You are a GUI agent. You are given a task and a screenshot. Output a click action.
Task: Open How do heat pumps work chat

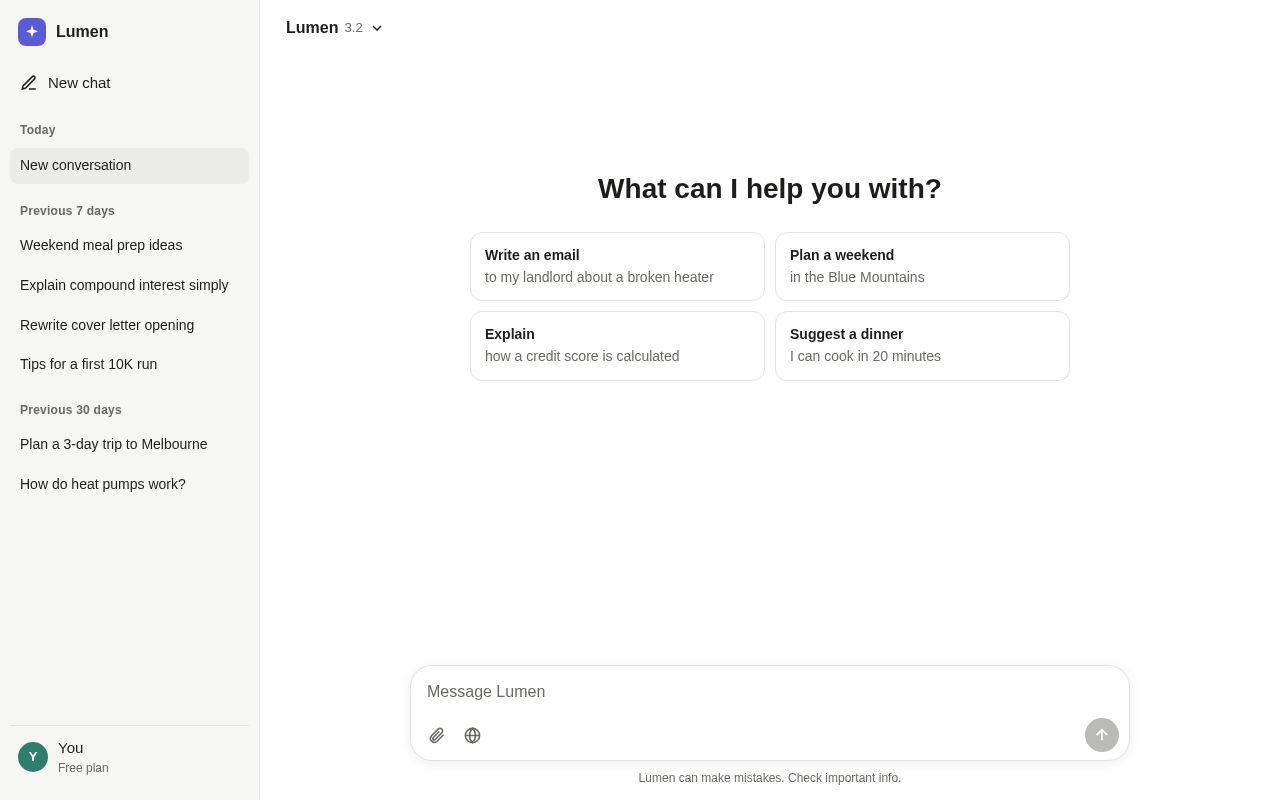click(x=130, y=485)
